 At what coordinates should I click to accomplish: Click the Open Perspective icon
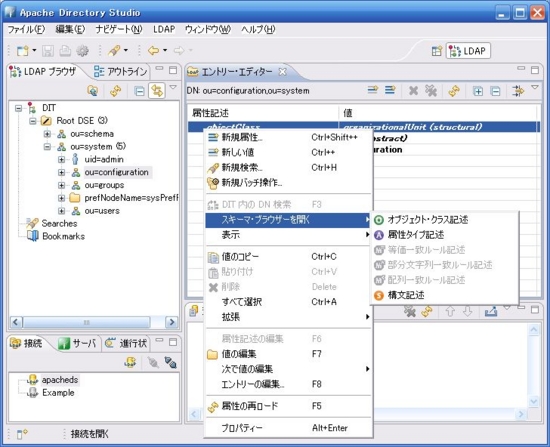click(x=437, y=51)
